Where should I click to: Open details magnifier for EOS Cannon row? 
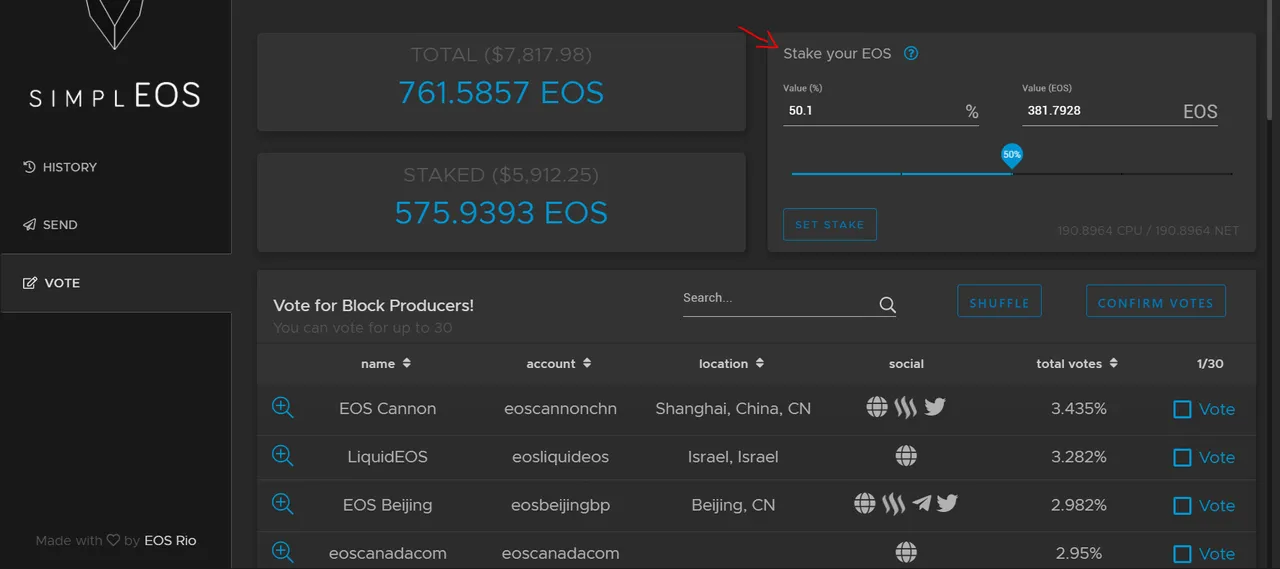click(283, 407)
